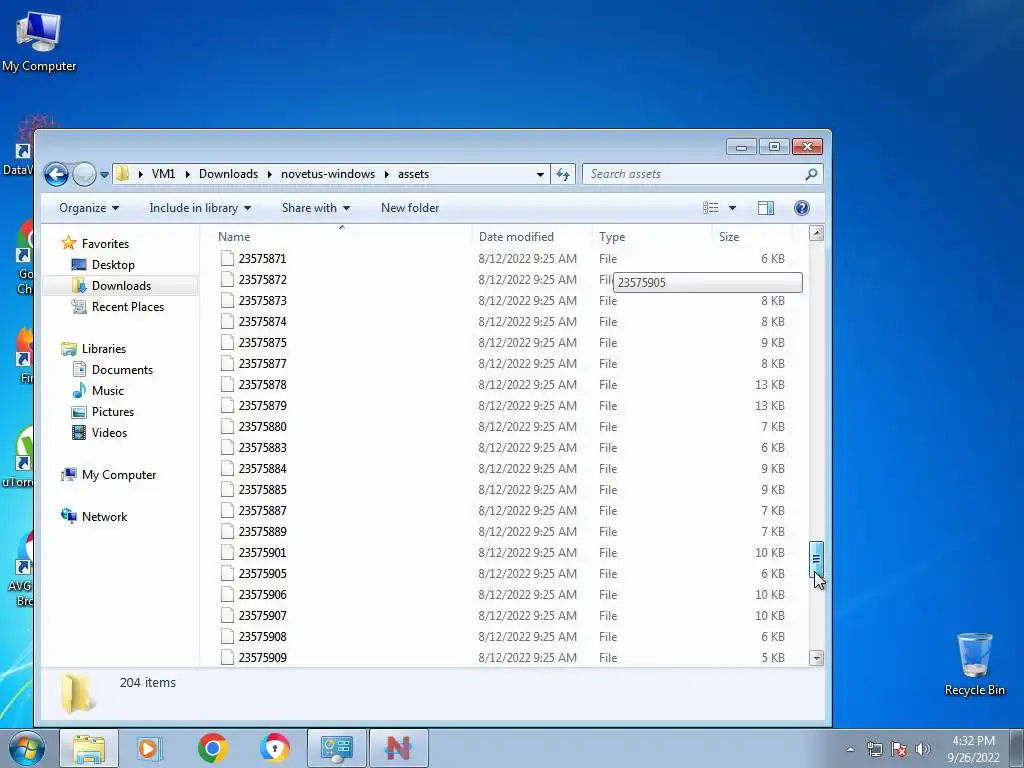Viewport: 1024px width, 768px height.
Task: Open the view options dropdown arrow
Action: coord(732,208)
